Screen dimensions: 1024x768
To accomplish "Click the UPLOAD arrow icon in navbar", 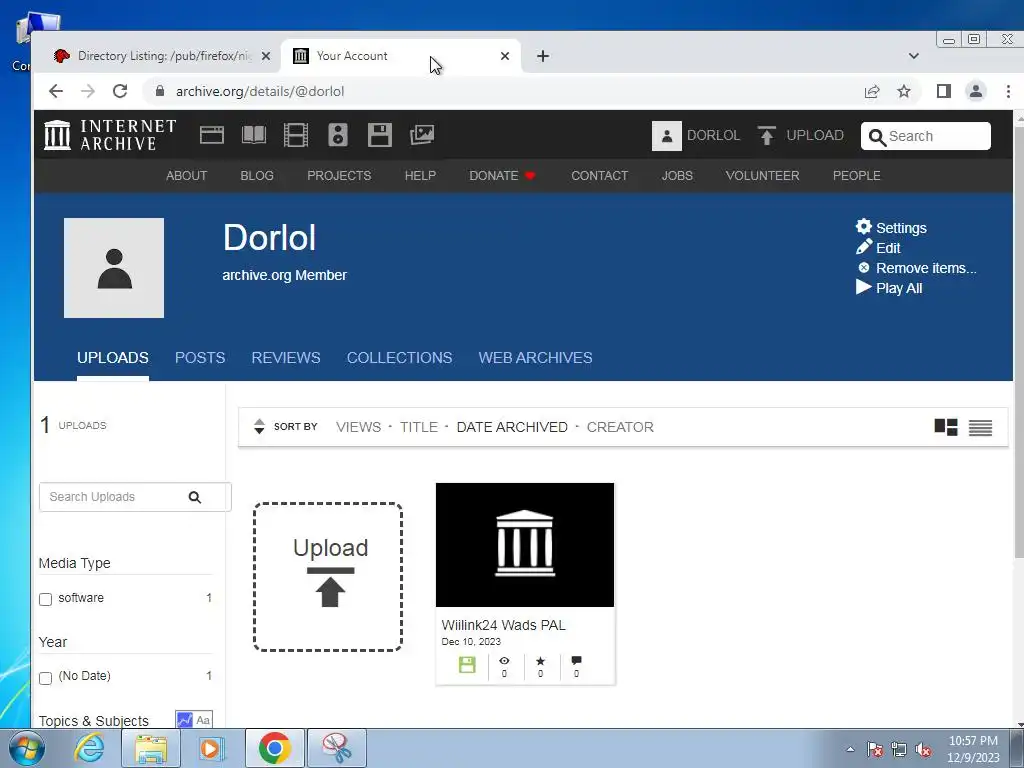I will [x=767, y=136].
